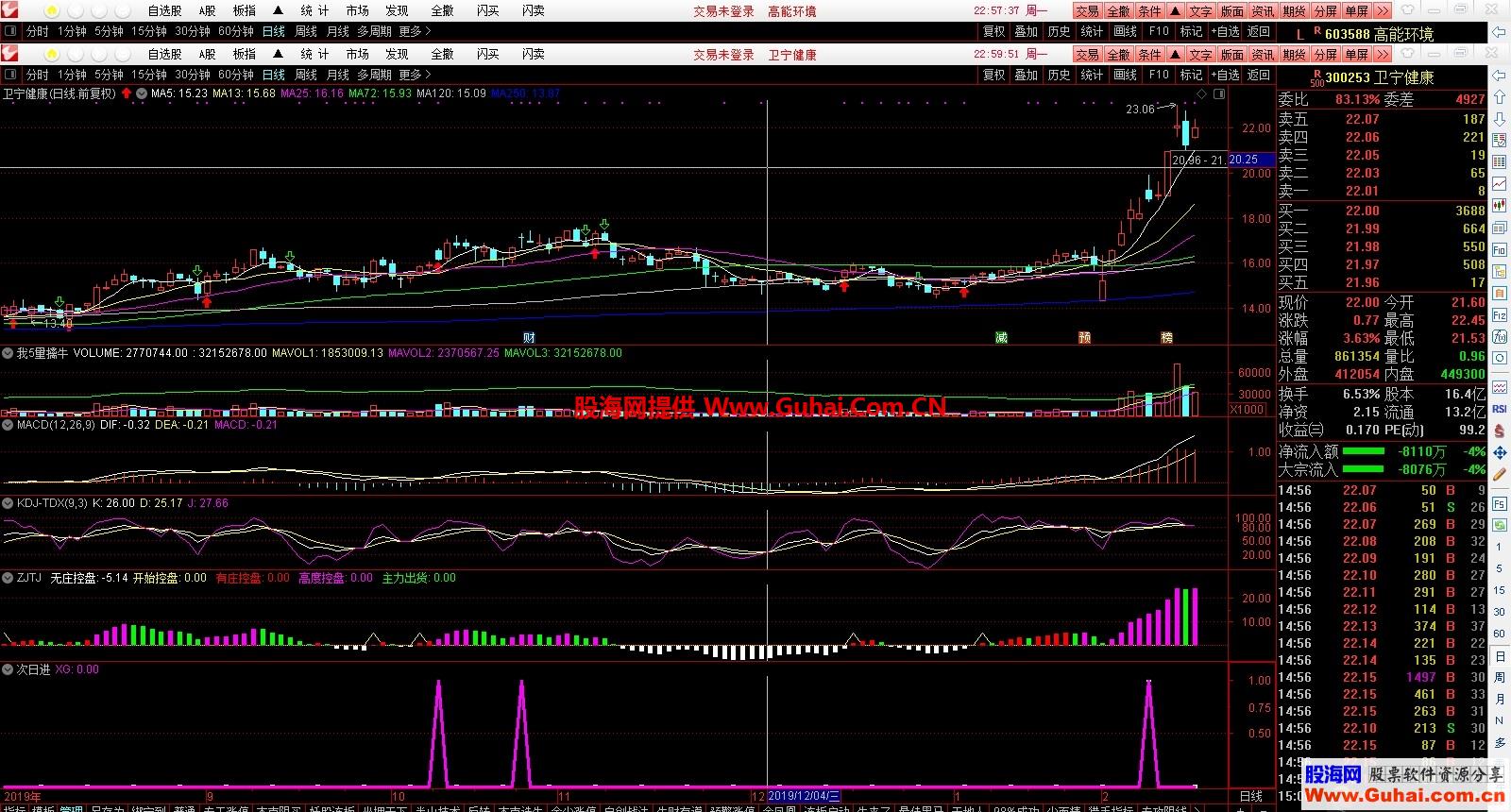Image resolution: width=1511 pixels, height=812 pixels.
Task: Open 板指 menu in 卫宁健康 window
Action: click(x=244, y=54)
